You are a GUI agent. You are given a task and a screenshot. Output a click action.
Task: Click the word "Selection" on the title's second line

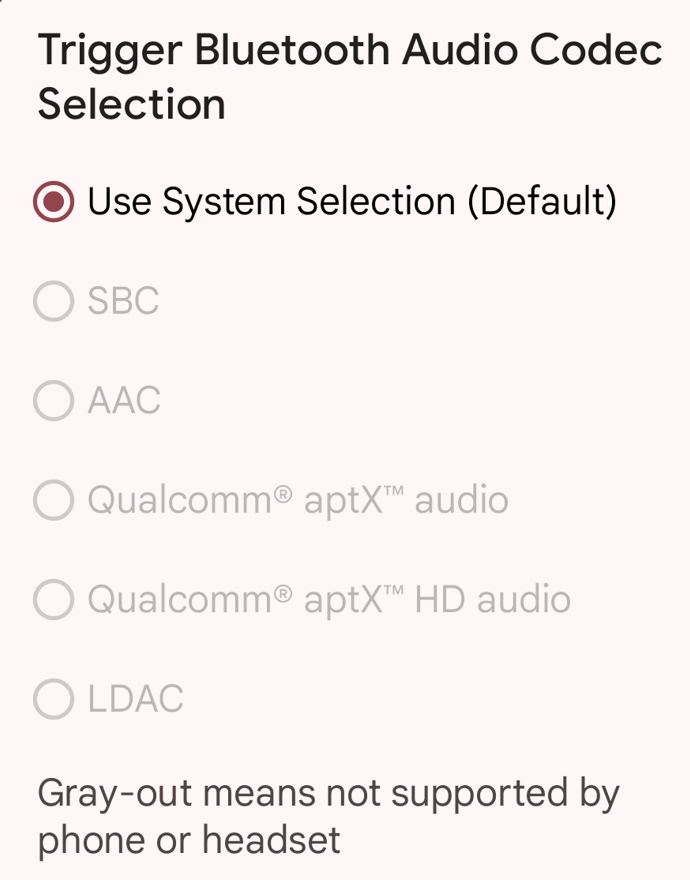tap(131, 105)
